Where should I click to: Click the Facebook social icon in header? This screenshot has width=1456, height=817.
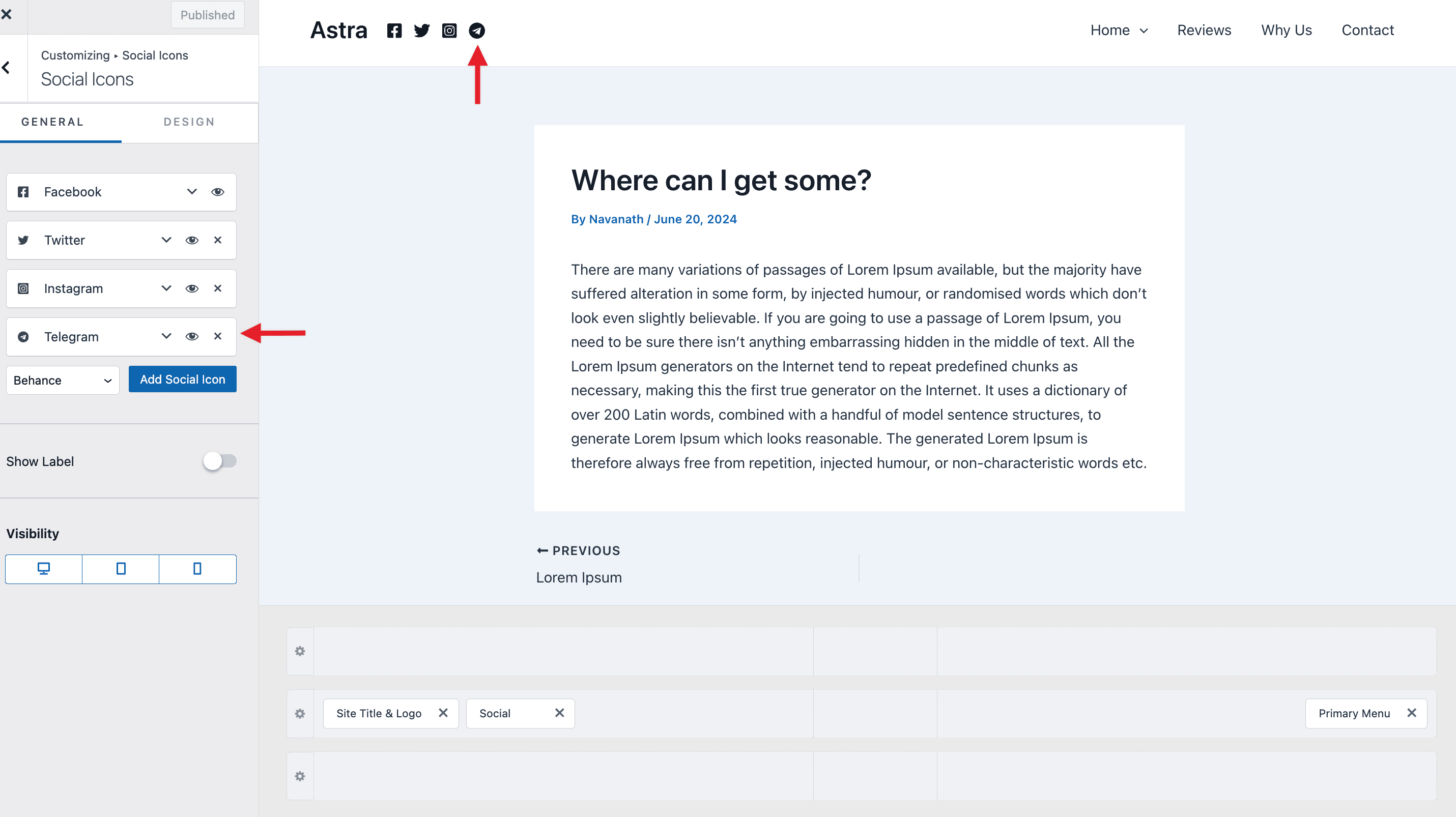click(394, 30)
